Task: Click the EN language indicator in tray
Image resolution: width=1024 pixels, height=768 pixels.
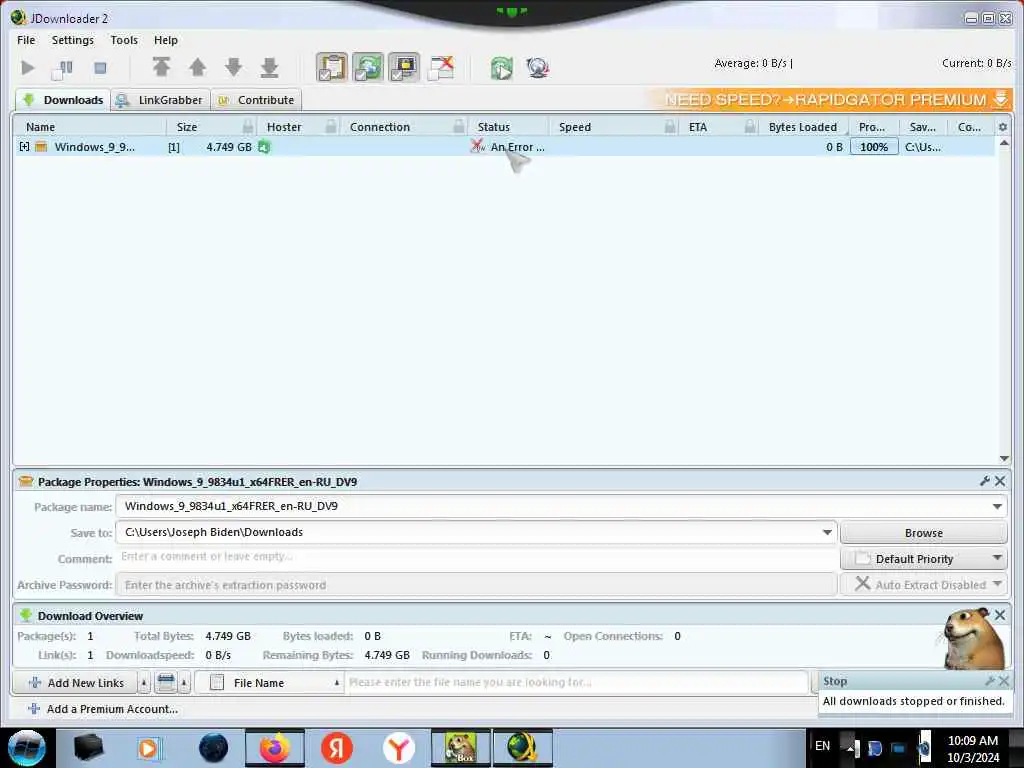Action: coord(822,745)
